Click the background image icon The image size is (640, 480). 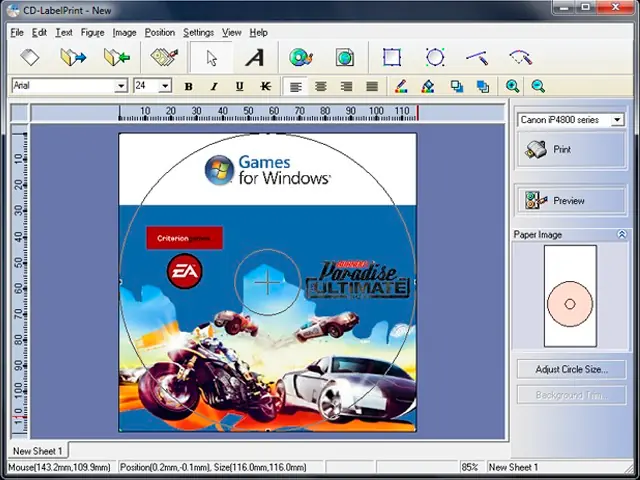(345, 57)
